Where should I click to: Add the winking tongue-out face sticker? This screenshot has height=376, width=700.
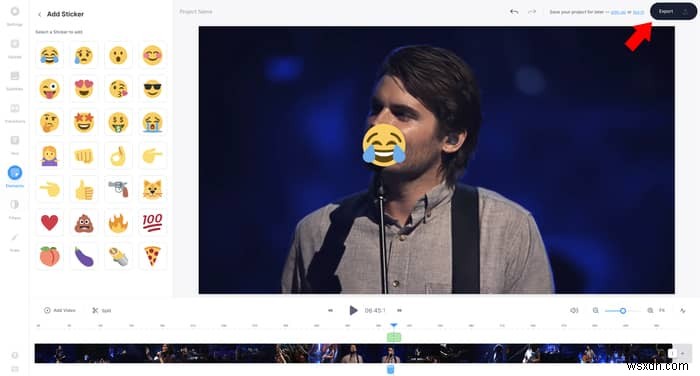click(x=49, y=89)
